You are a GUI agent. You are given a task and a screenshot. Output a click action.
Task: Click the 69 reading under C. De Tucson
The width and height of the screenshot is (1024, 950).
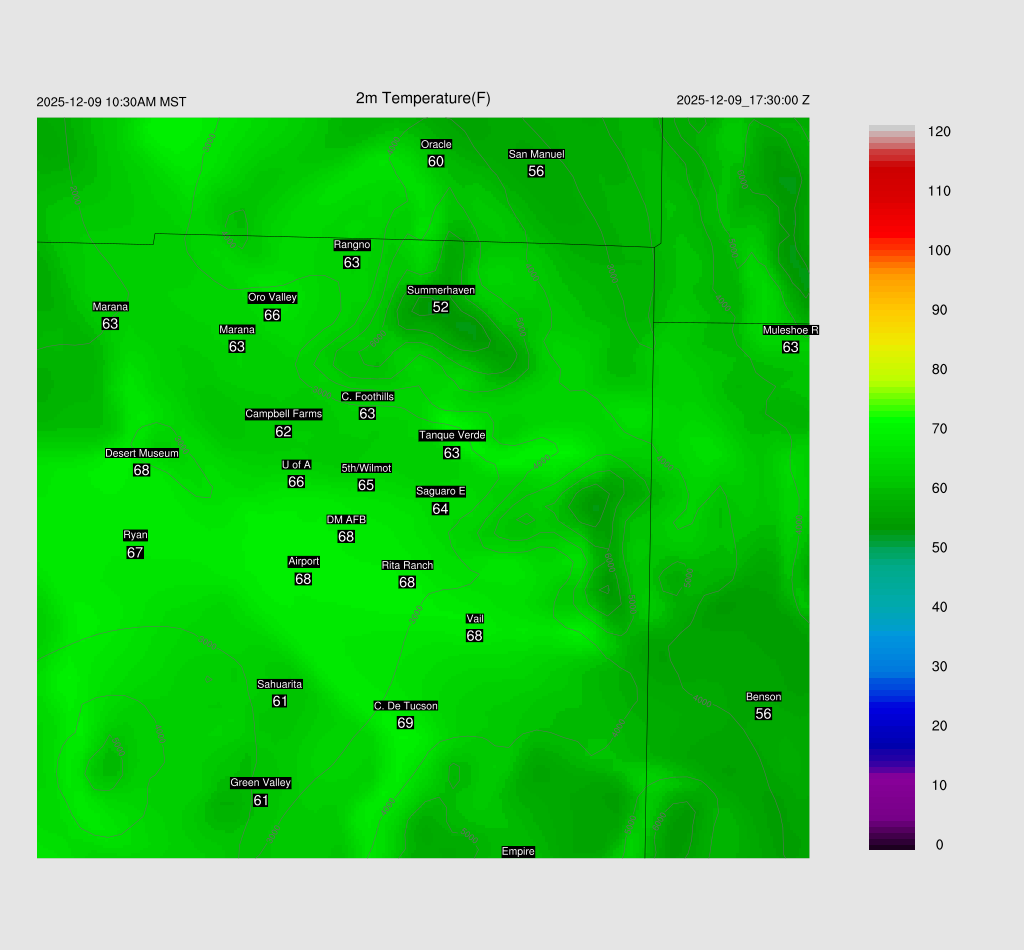point(405,723)
